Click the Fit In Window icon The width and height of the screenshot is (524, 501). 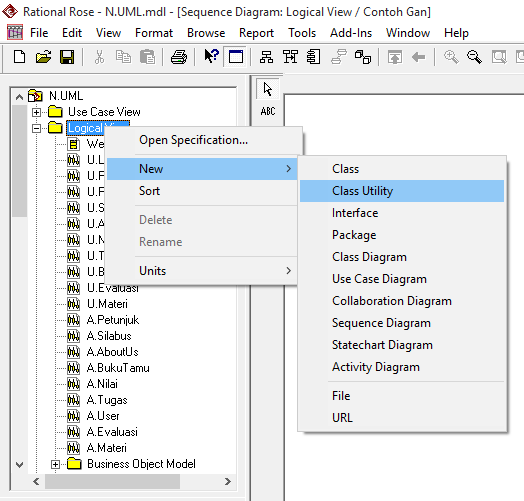pyautogui.click(x=499, y=57)
